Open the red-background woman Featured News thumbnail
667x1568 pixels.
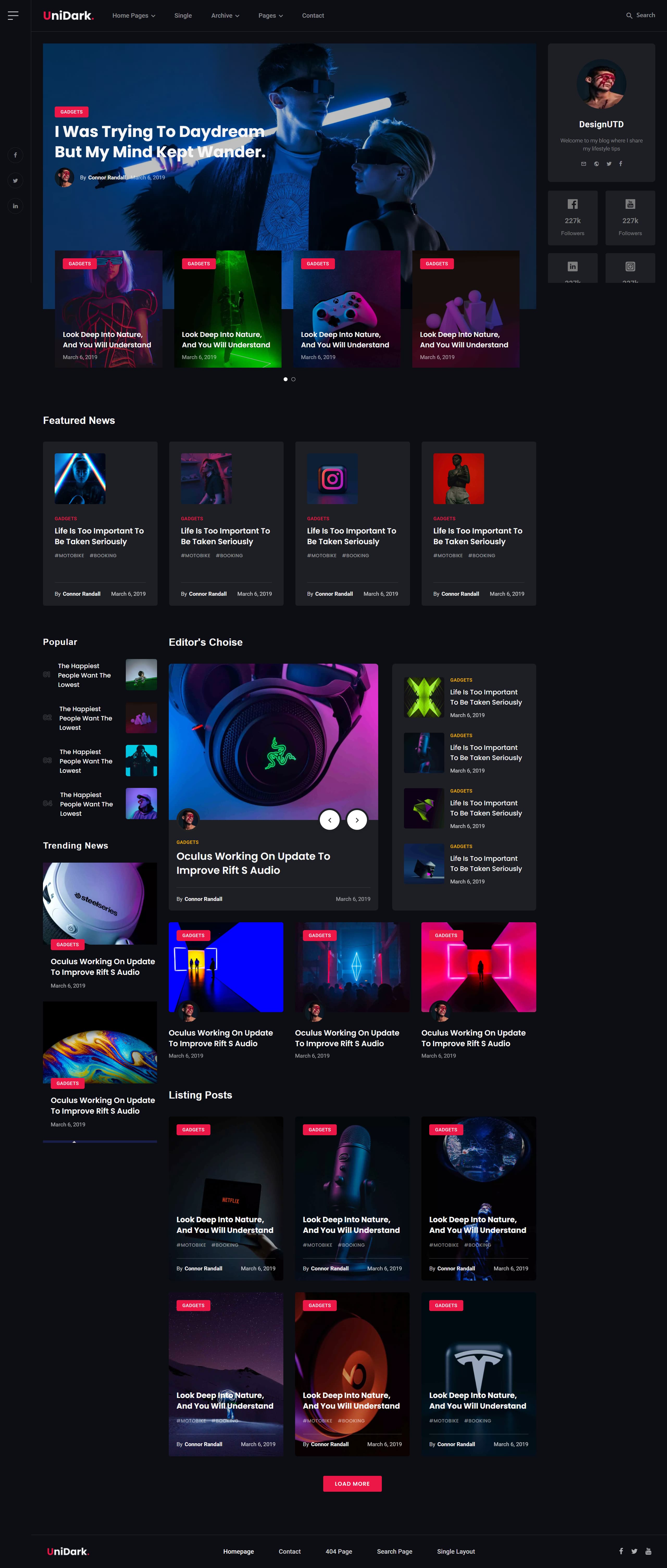[x=459, y=478]
